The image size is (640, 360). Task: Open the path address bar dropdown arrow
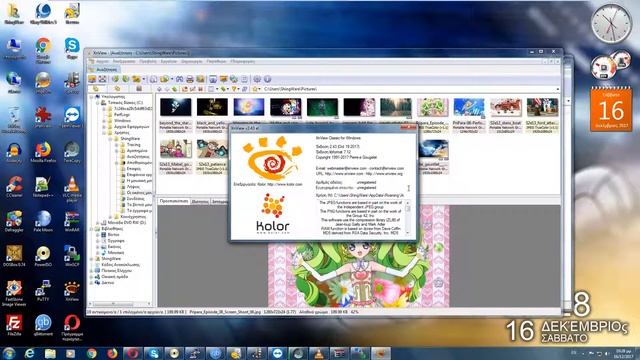(558, 89)
